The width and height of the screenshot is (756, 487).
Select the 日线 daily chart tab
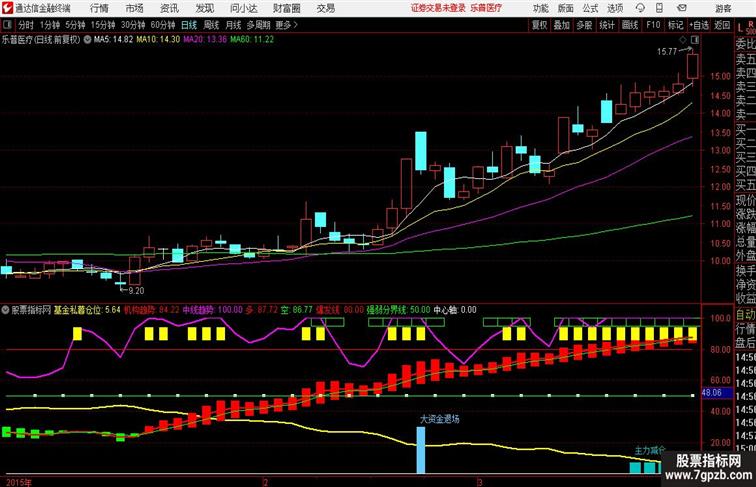pos(189,25)
